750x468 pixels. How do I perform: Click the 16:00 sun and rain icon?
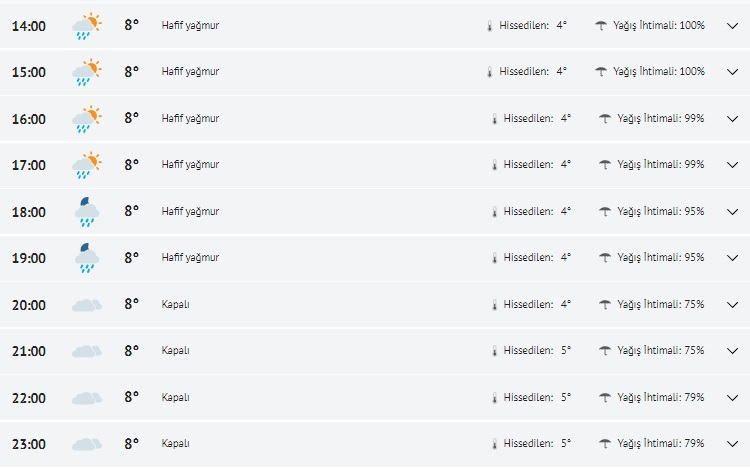pyautogui.click(x=87, y=119)
